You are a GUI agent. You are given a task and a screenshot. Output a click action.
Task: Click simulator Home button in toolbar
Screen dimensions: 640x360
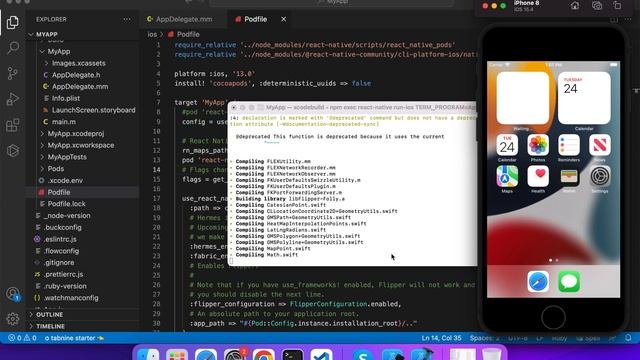575,6
